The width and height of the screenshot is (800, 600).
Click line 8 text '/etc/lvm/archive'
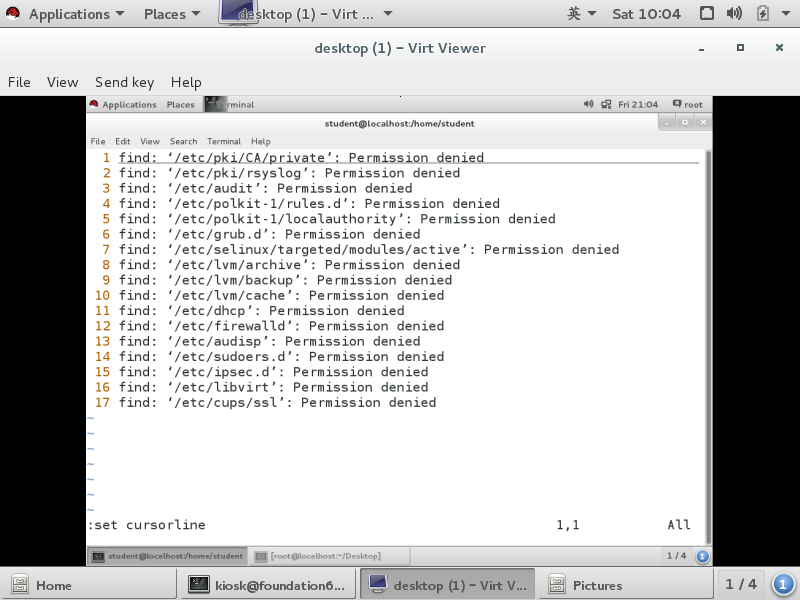point(237,265)
